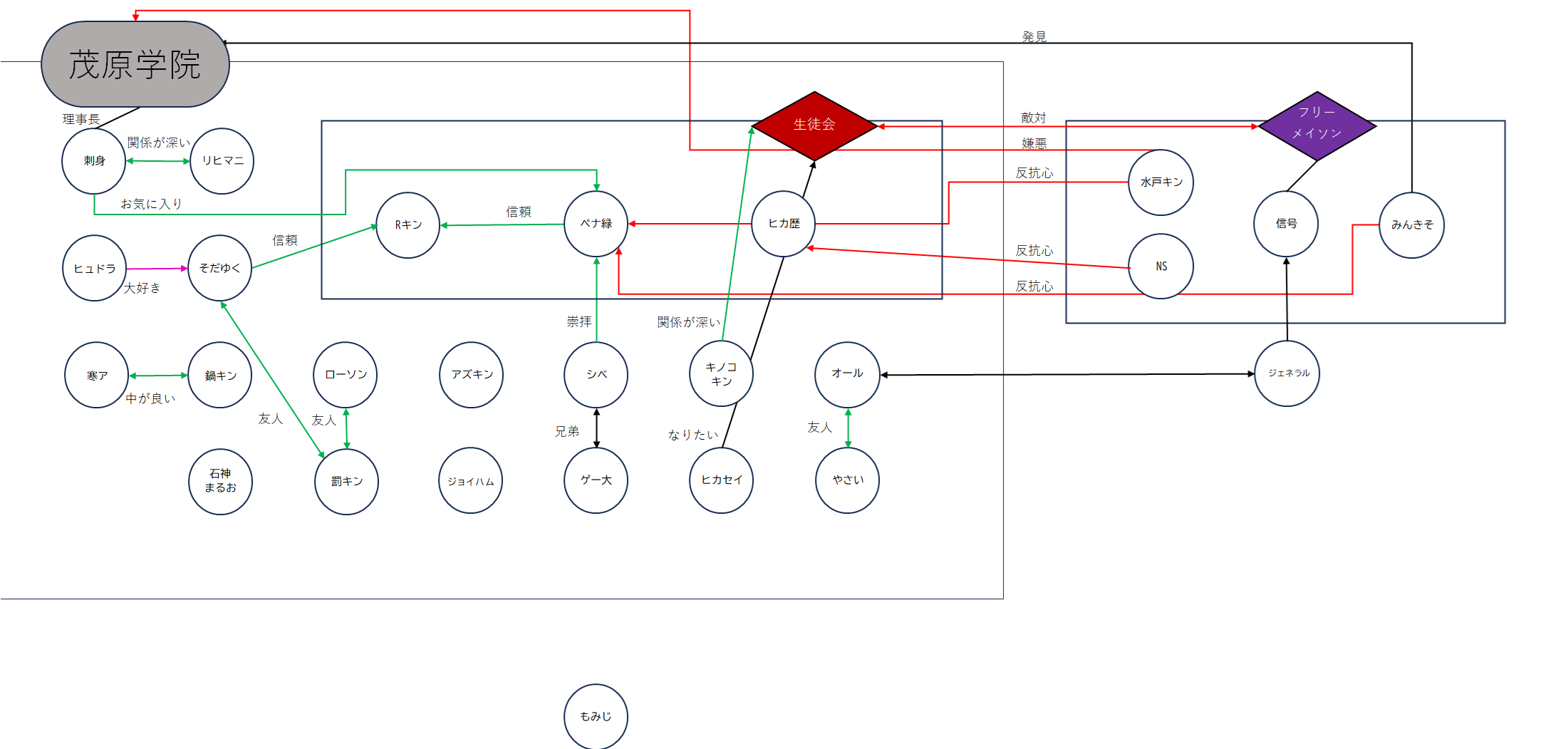Click the ジェネラル circle
The width and height of the screenshot is (1568, 749).
[x=1287, y=373]
